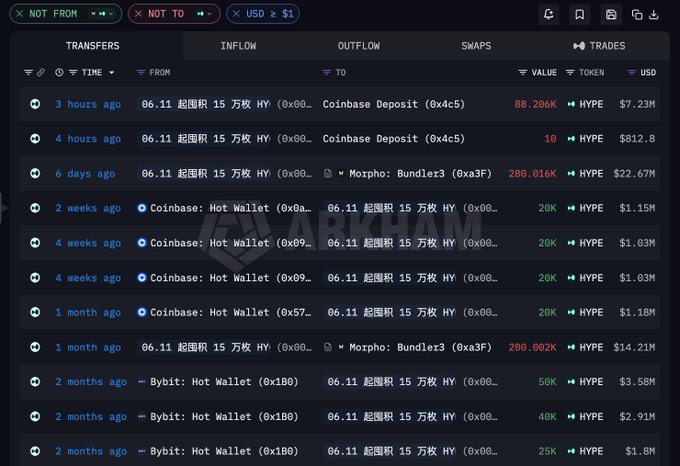Click chain icon on 3 hours ago row
Screen dimensions: 680x466
[x=35, y=104]
